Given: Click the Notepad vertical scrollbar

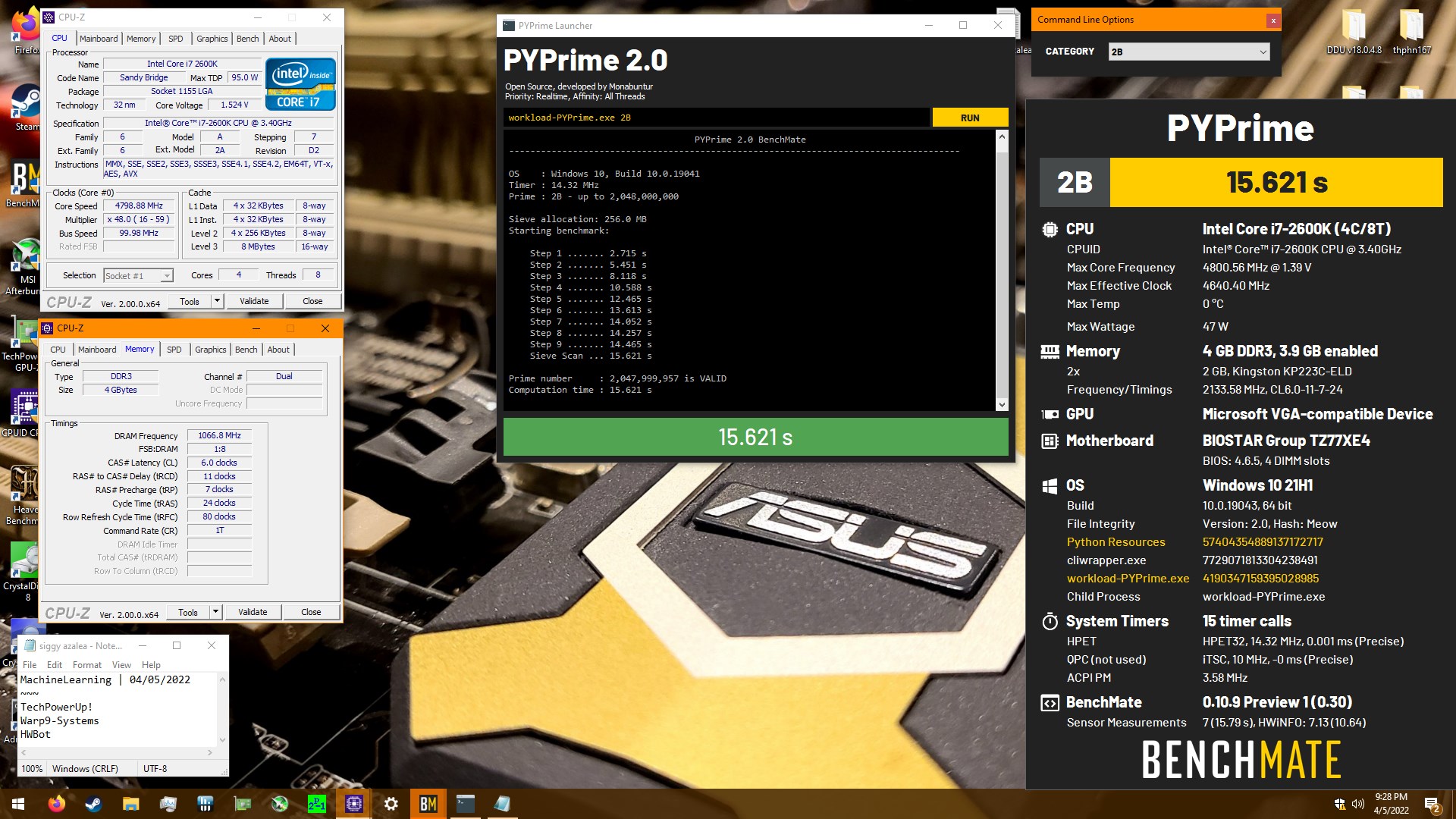Looking at the screenshot, I should (222, 710).
